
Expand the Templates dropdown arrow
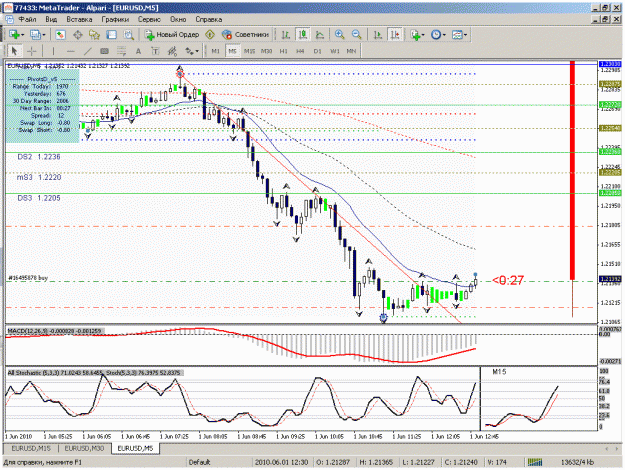465,35
